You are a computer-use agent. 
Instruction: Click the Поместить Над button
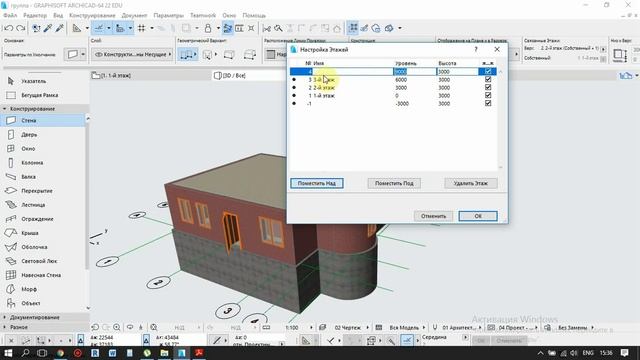317,183
